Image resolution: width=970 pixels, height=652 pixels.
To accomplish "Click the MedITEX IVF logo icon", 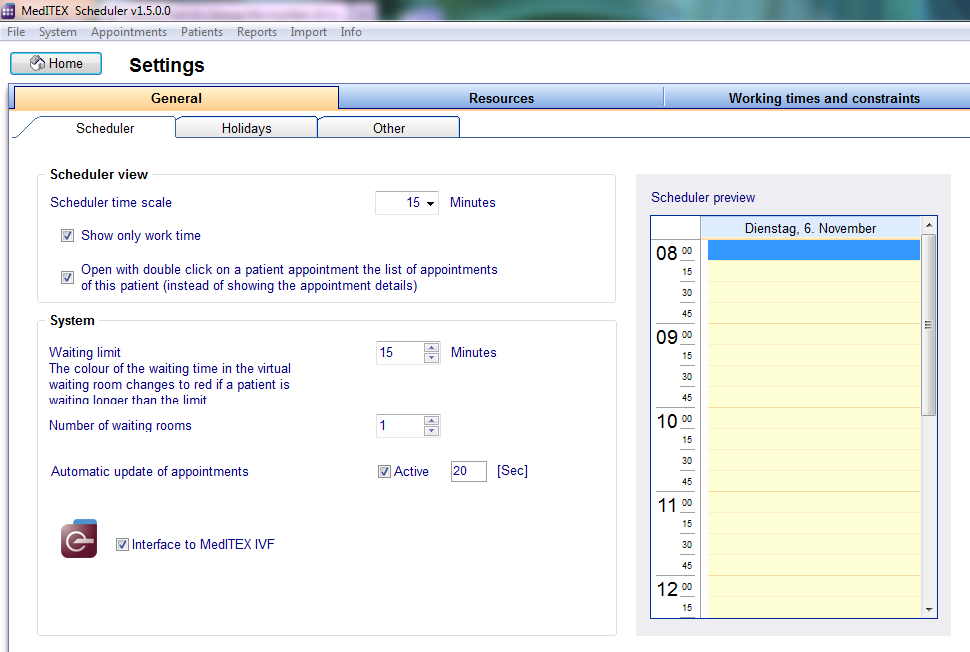I will coord(79,539).
